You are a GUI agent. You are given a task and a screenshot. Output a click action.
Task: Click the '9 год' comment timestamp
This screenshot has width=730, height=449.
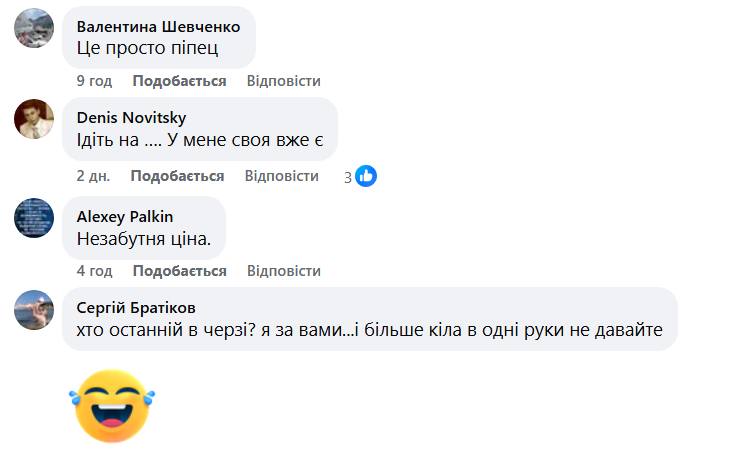pos(94,81)
